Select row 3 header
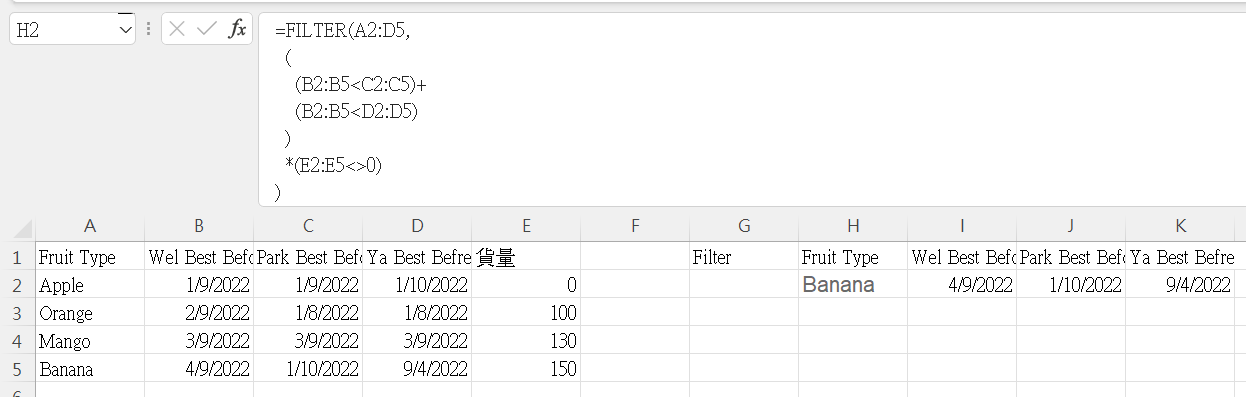Viewport: 1246px width, 397px height. coord(18,313)
